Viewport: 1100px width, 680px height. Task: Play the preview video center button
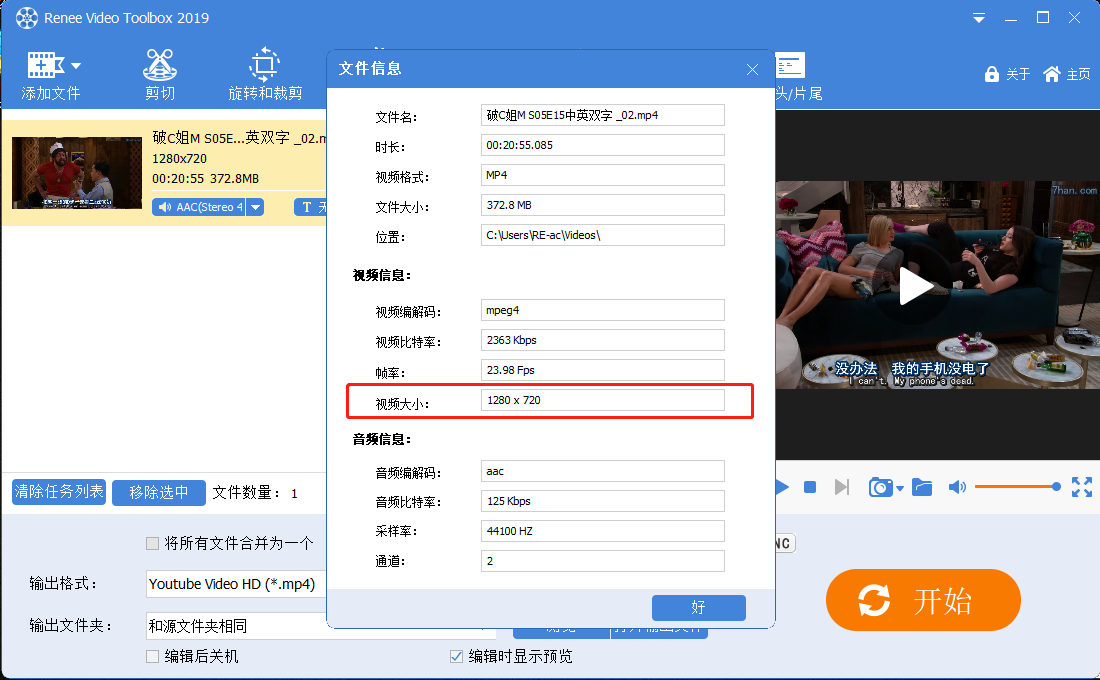point(915,286)
